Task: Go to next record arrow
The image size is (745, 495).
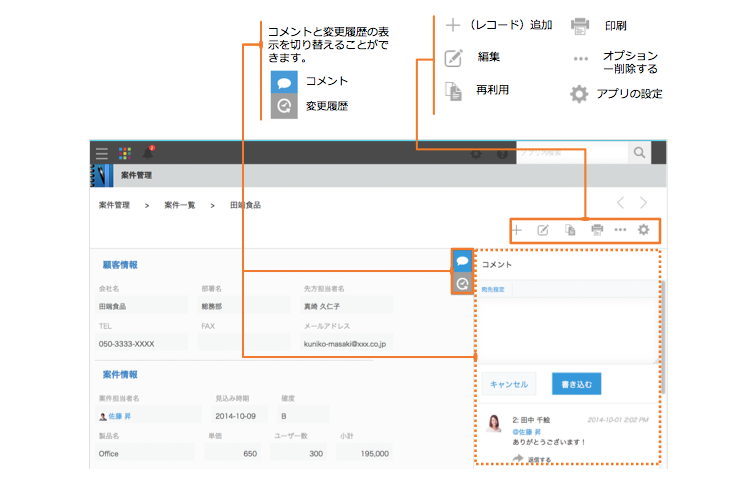Action: click(x=644, y=203)
